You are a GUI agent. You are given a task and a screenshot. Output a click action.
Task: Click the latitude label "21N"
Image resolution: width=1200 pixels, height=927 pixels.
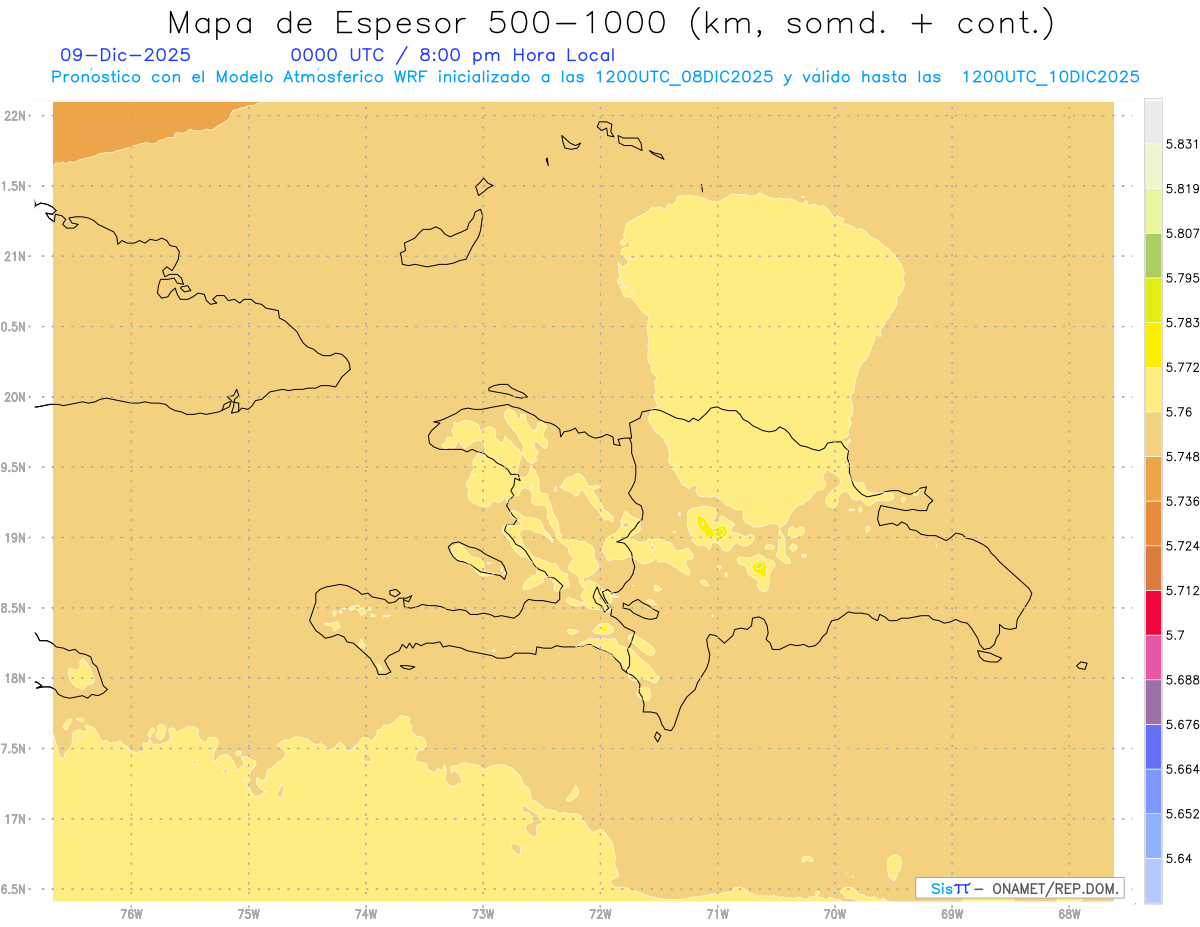15,256
